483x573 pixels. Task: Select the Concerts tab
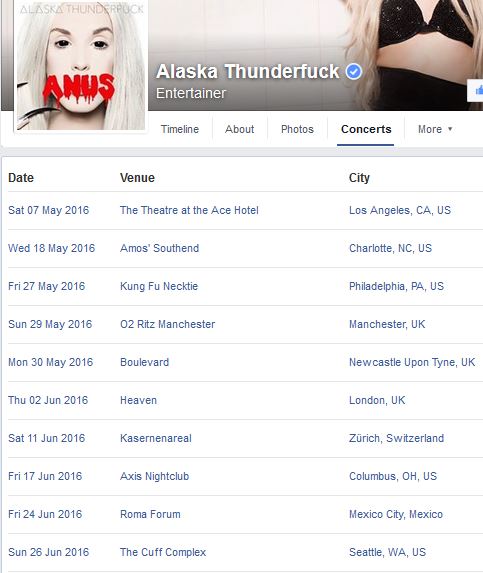tap(366, 129)
